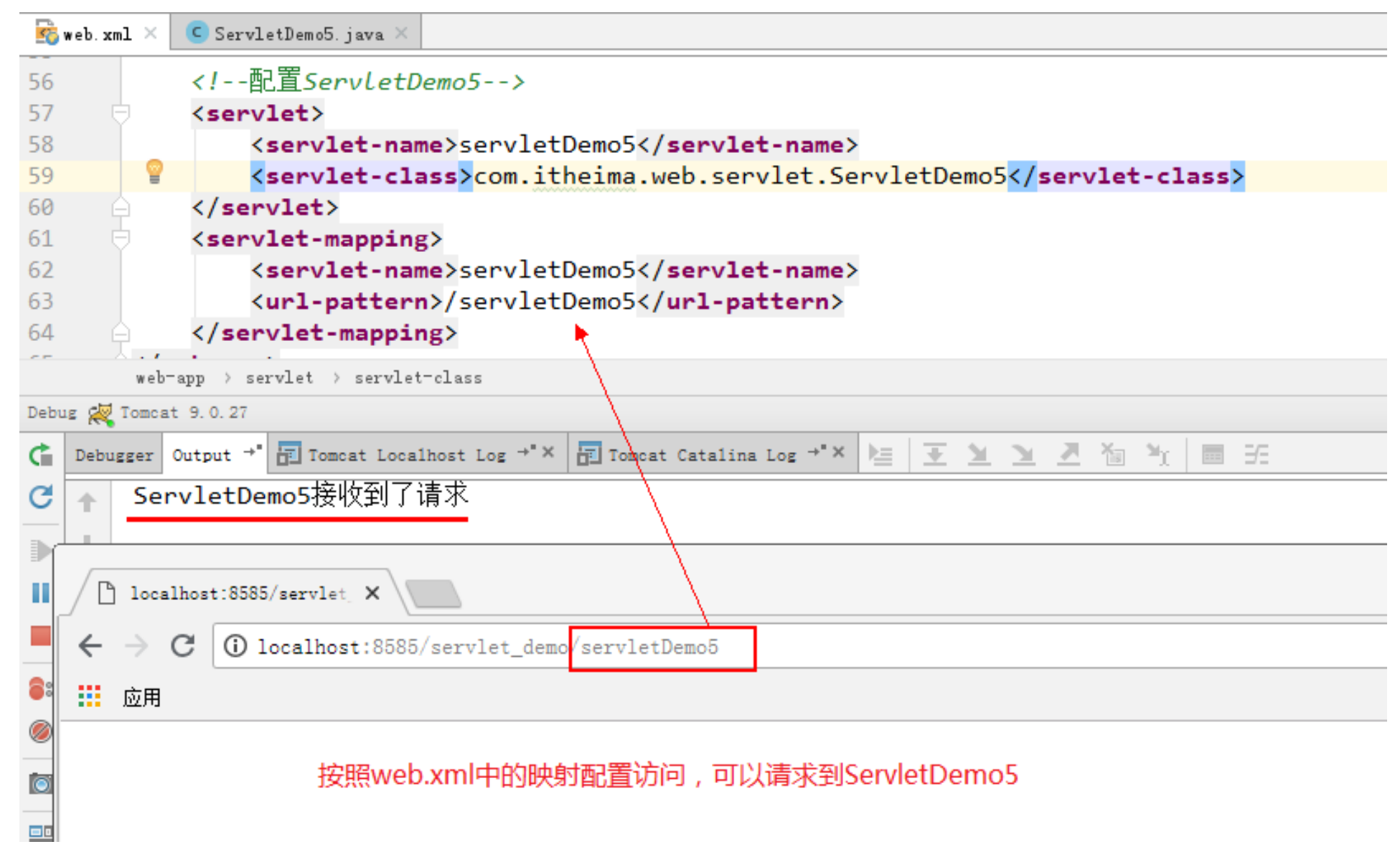1400x857 pixels.
Task: Click the camera thread dump icon
Action: click(x=41, y=784)
